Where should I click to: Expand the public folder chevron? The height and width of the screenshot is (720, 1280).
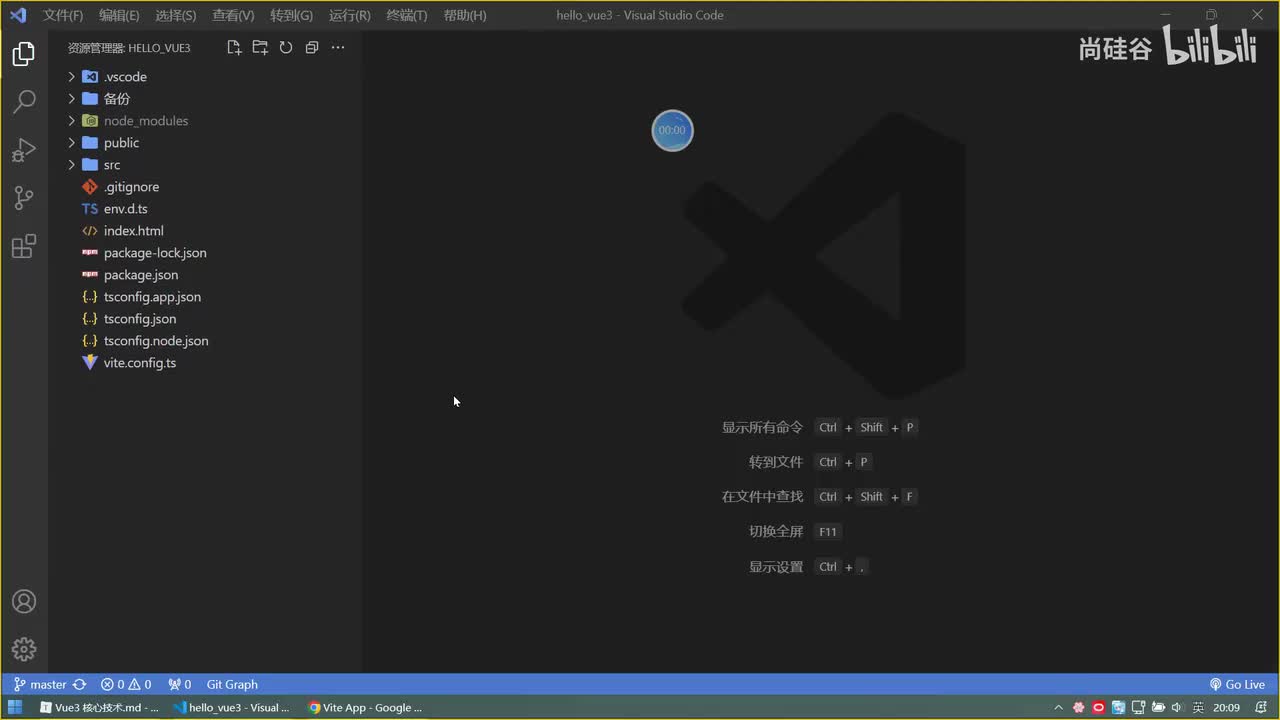[72, 143]
